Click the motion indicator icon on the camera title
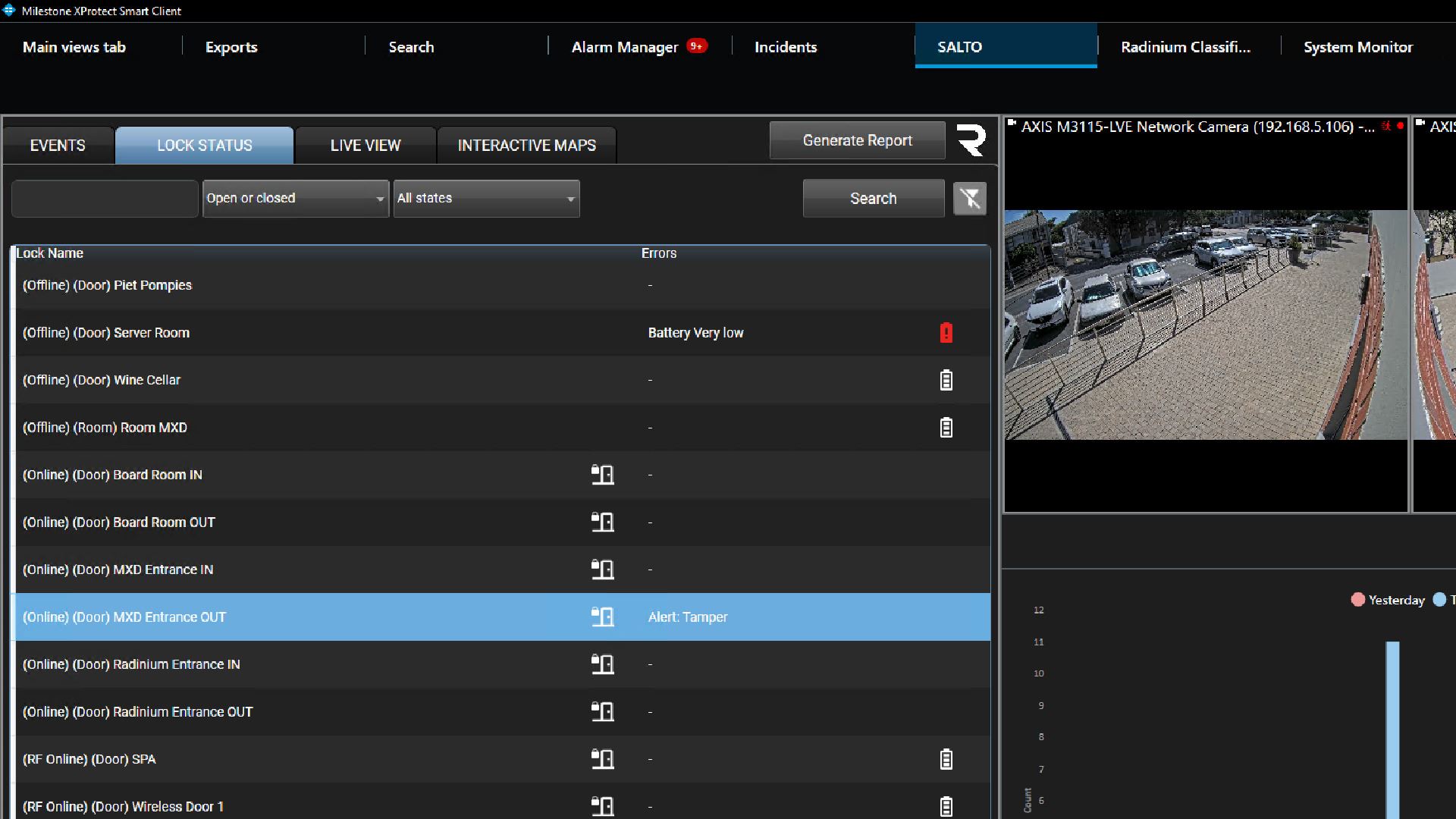1456x819 pixels. [1386, 126]
